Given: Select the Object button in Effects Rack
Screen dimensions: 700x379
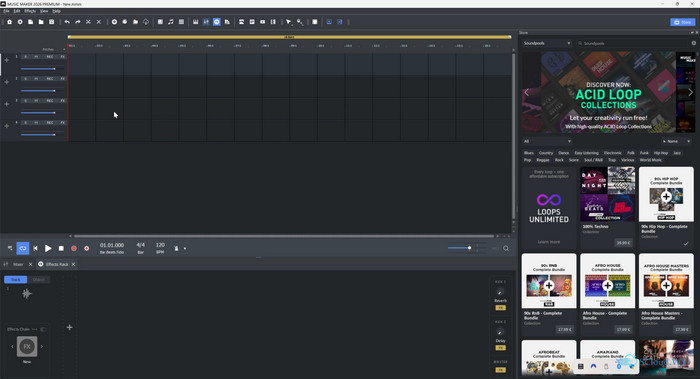Looking at the screenshot, I should click(39, 279).
